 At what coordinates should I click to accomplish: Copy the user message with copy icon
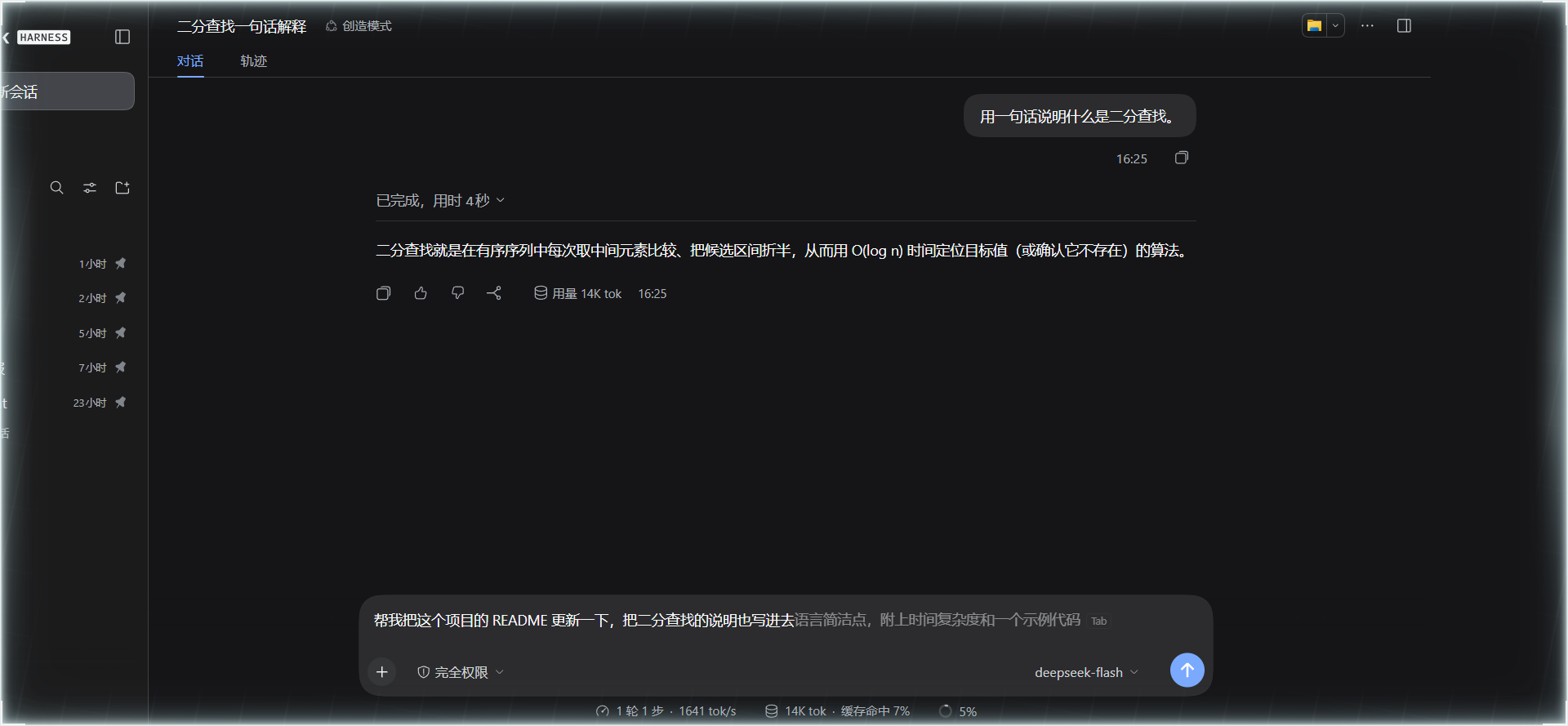click(x=1181, y=158)
